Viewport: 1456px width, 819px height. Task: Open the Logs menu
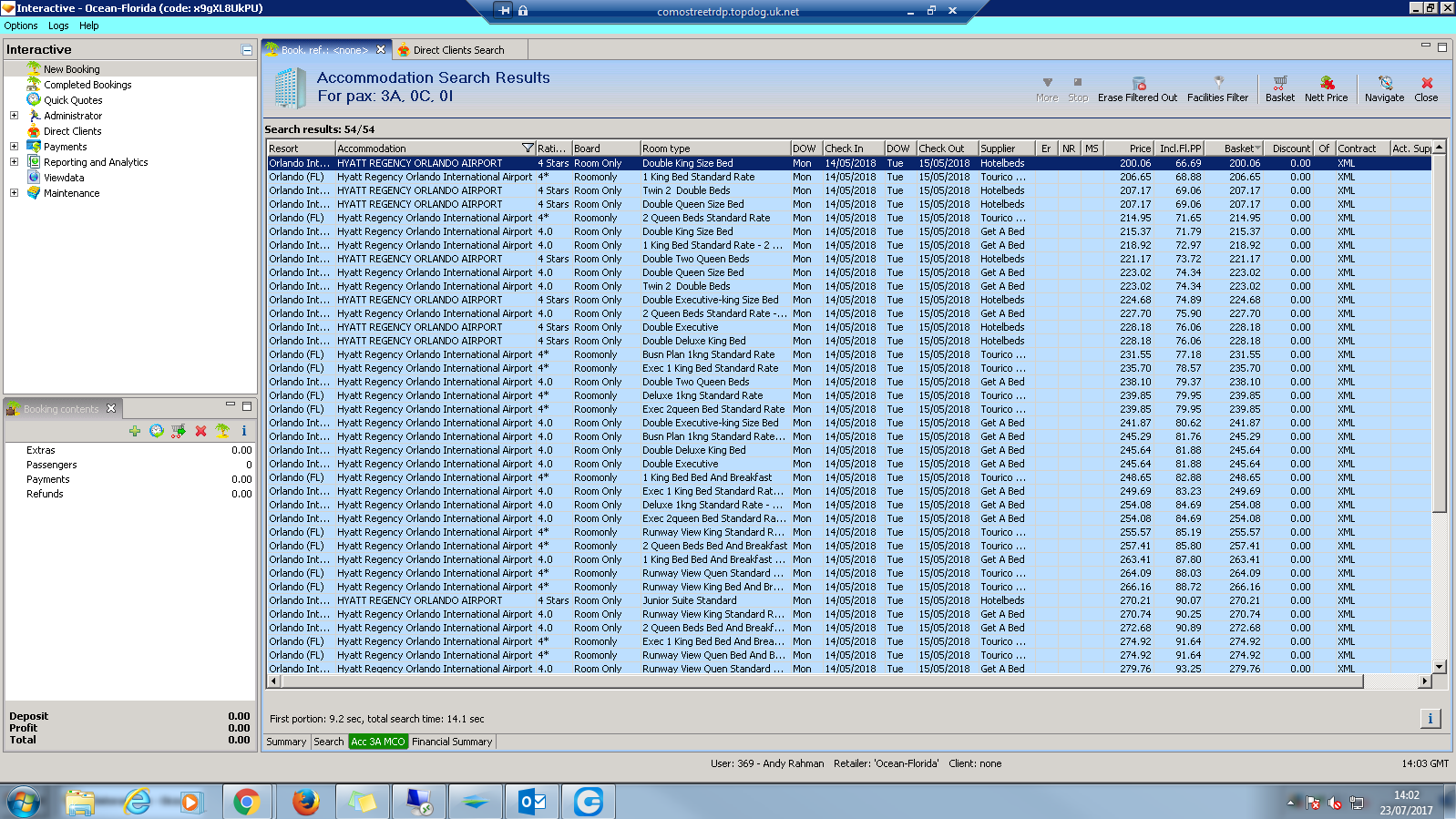point(58,26)
